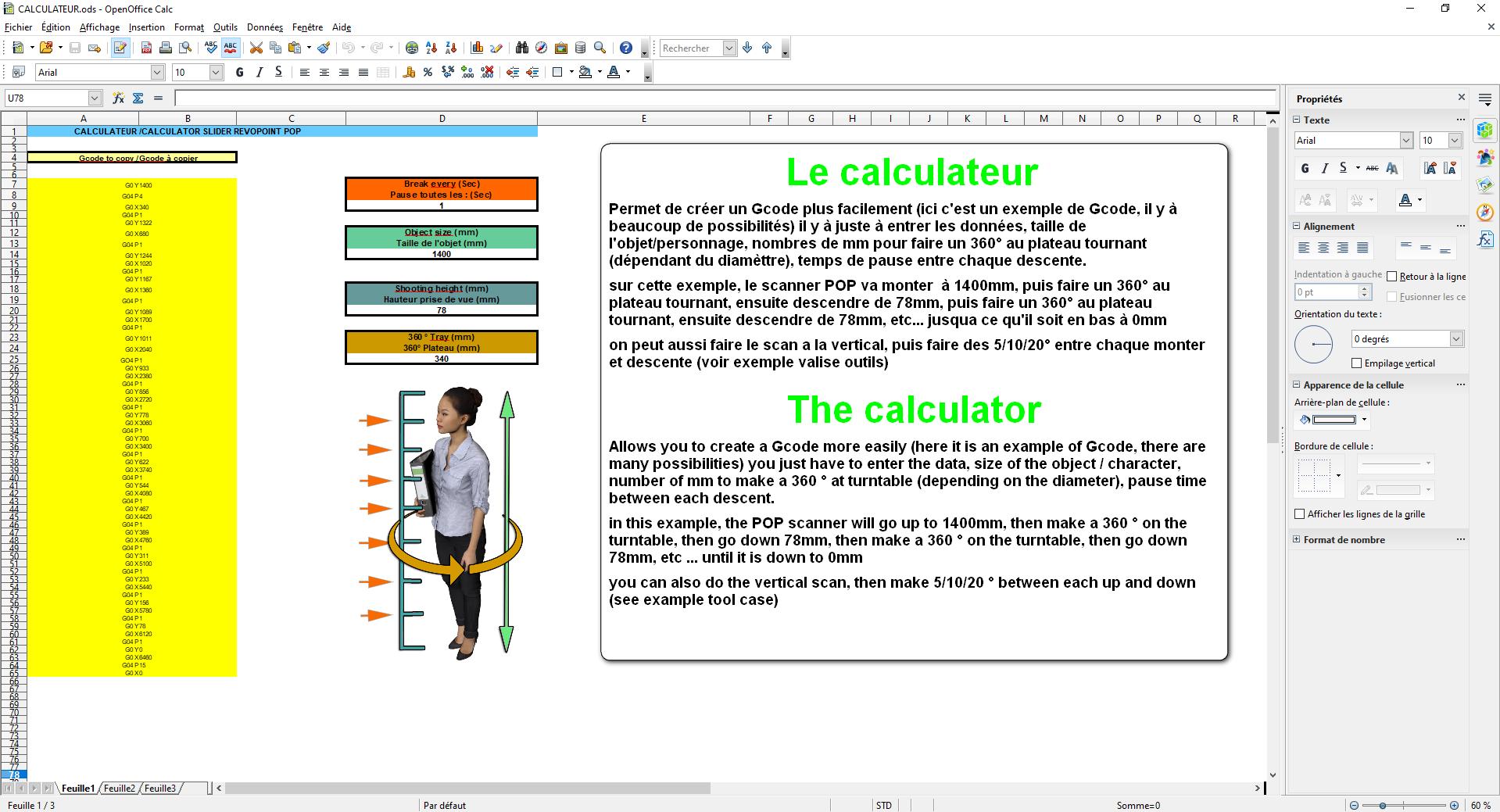
Task: Click the text orientation dial
Action: click(x=1314, y=344)
